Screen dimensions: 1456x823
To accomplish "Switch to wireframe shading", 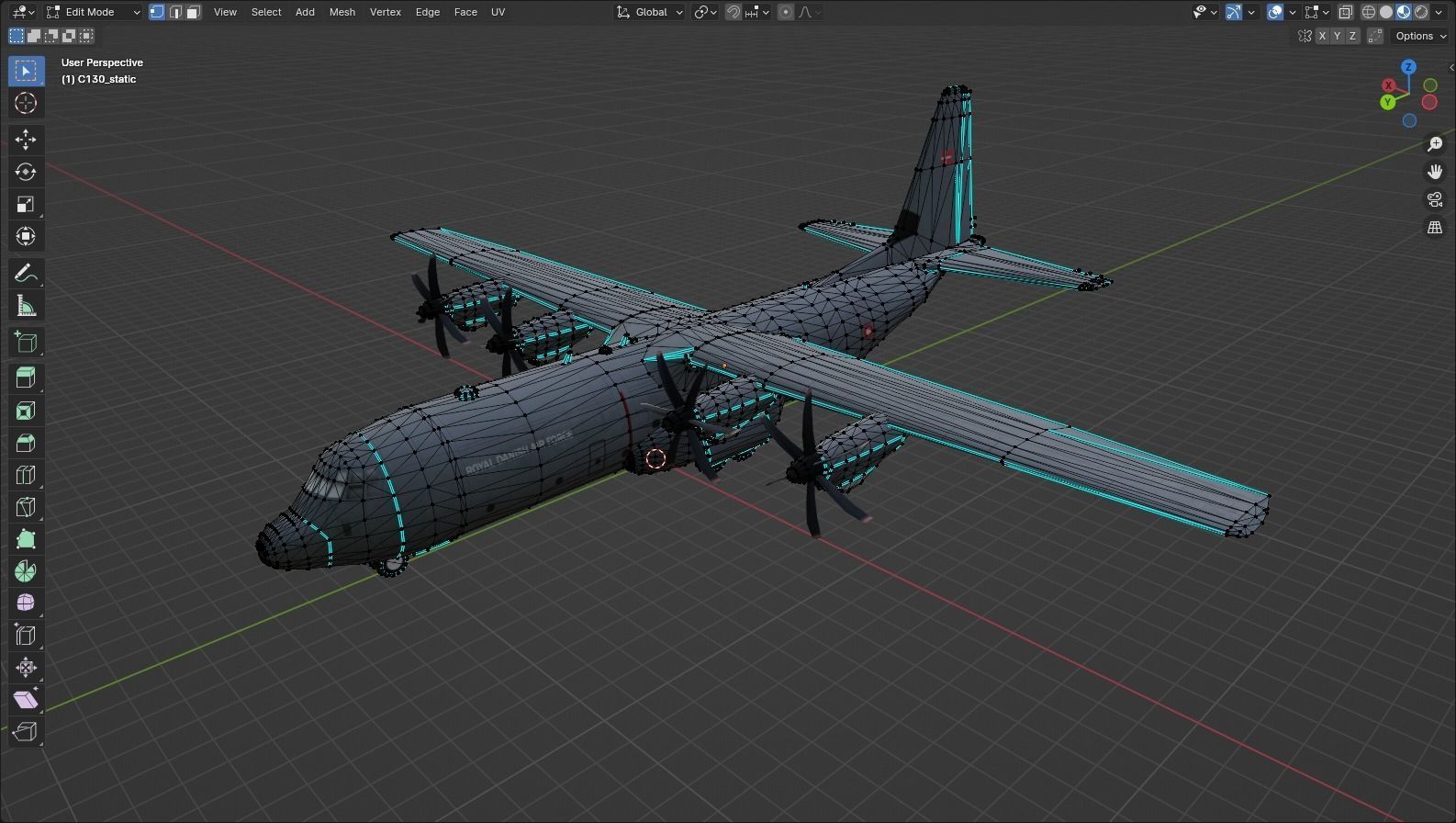I will [1369, 12].
